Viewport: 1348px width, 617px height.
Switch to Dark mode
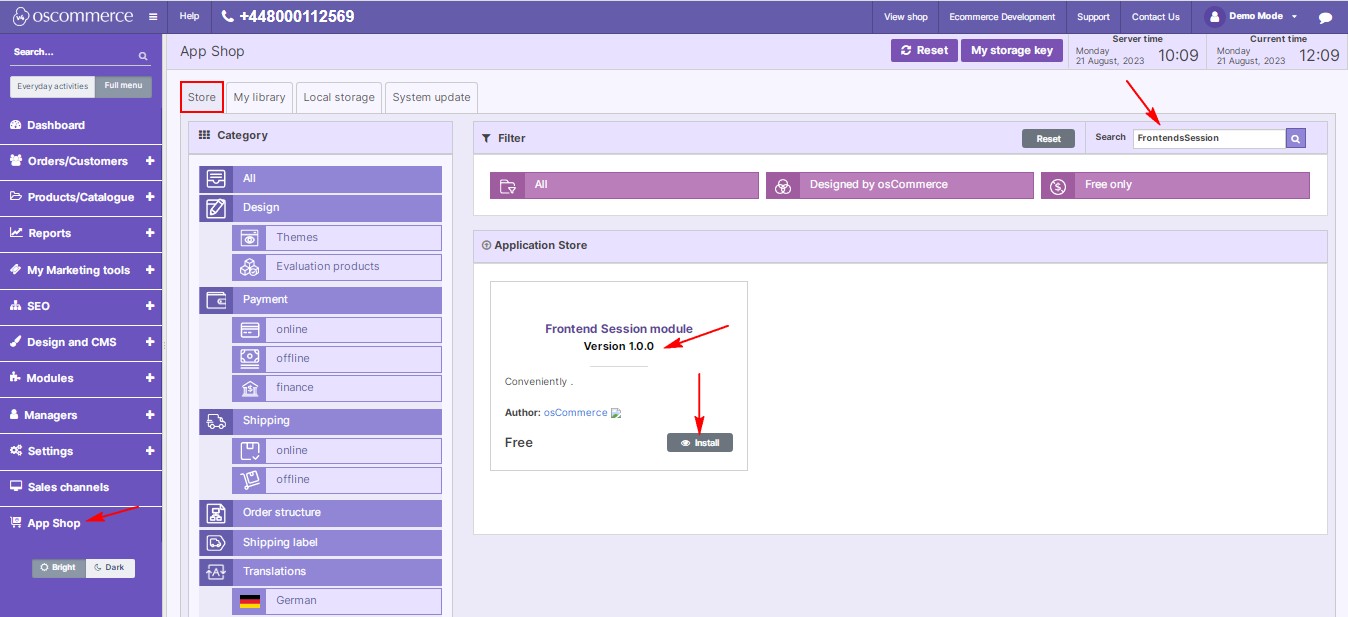110,568
